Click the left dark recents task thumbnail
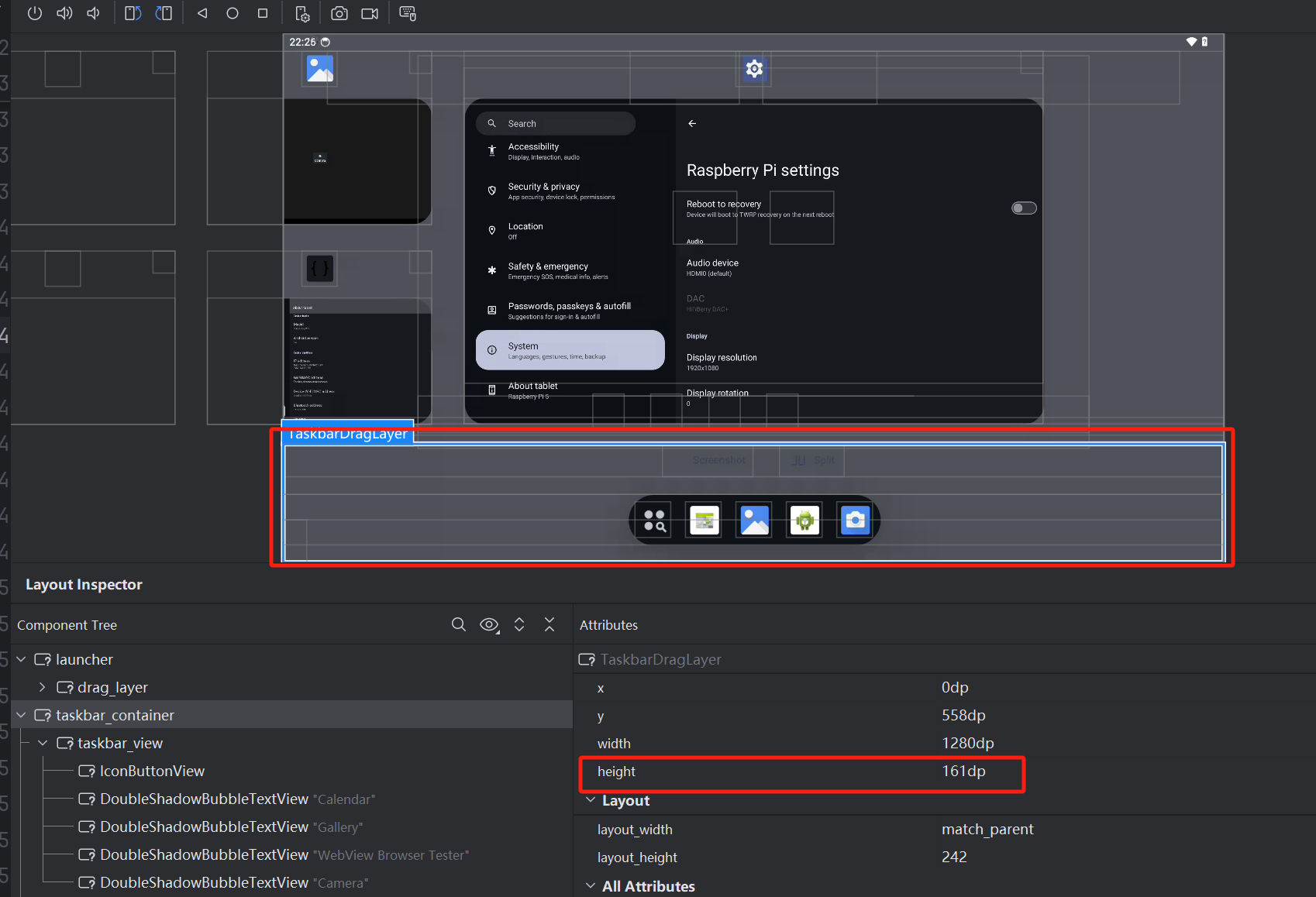This screenshot has width=1316, height=897. pos(357,161)
